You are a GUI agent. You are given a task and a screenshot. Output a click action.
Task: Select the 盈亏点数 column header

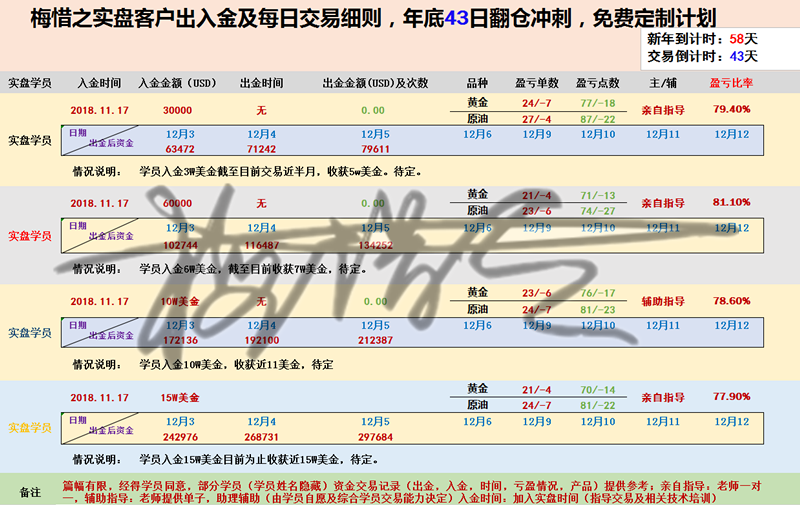tap(597, 83)
